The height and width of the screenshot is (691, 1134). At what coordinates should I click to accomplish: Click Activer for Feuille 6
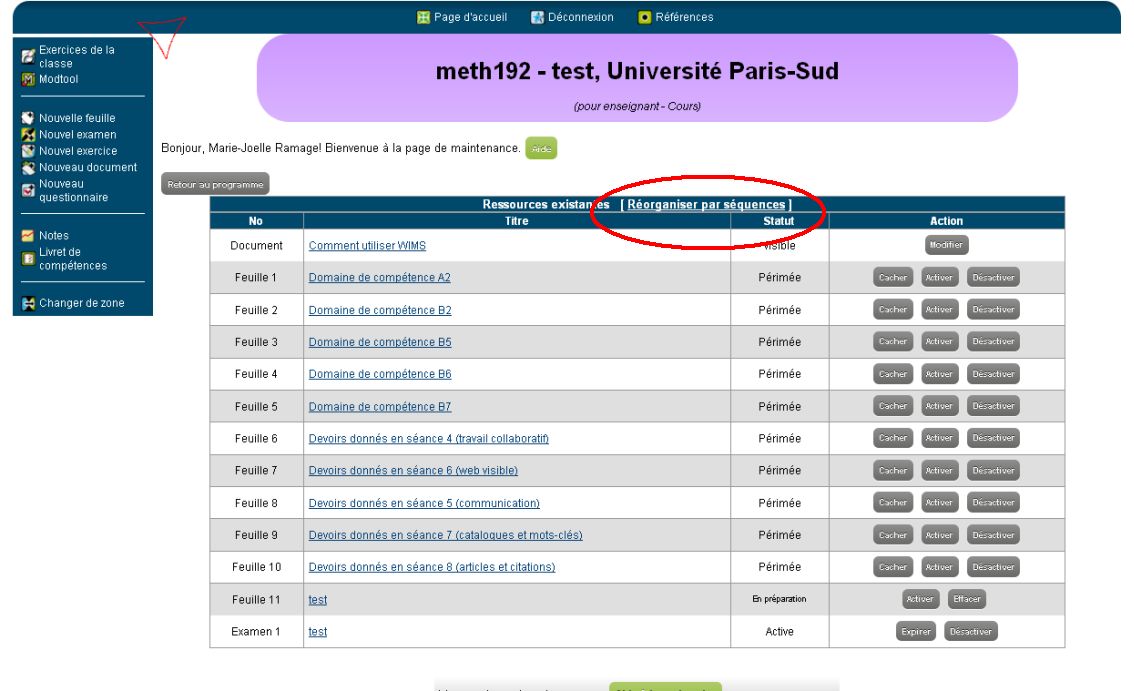pos(939,438)
